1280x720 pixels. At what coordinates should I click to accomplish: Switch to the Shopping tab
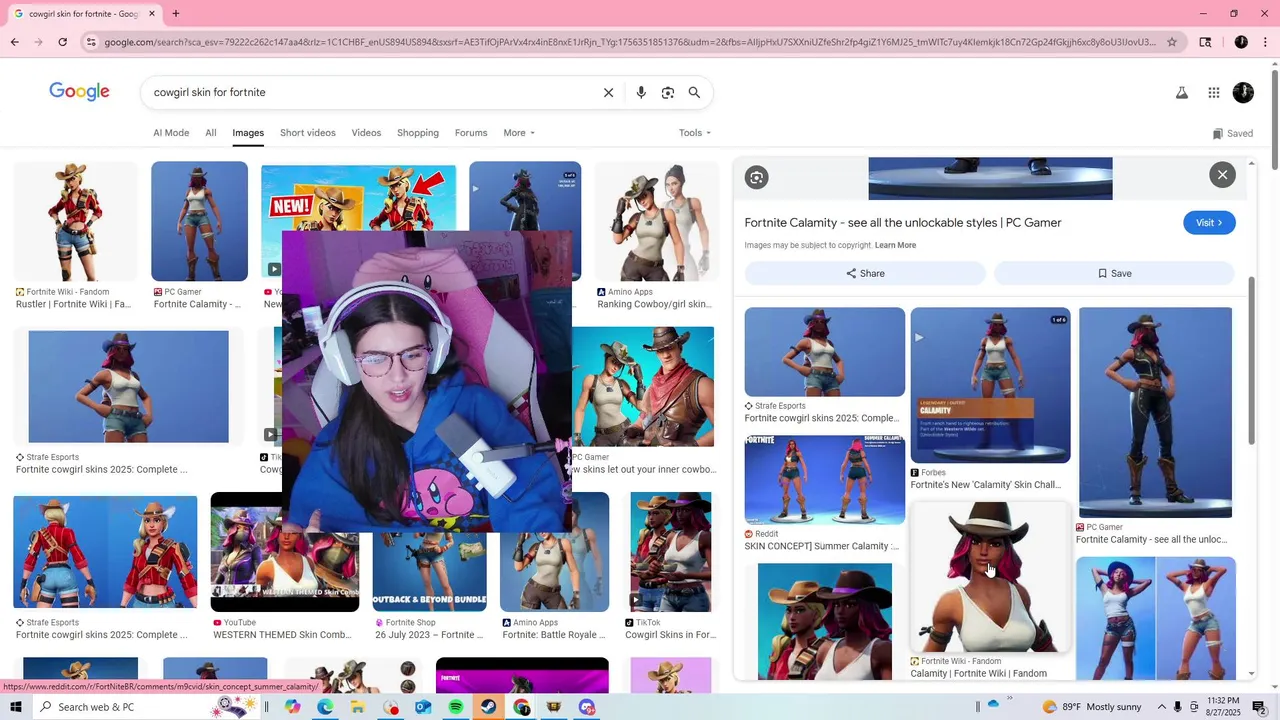tap(418, 133)
